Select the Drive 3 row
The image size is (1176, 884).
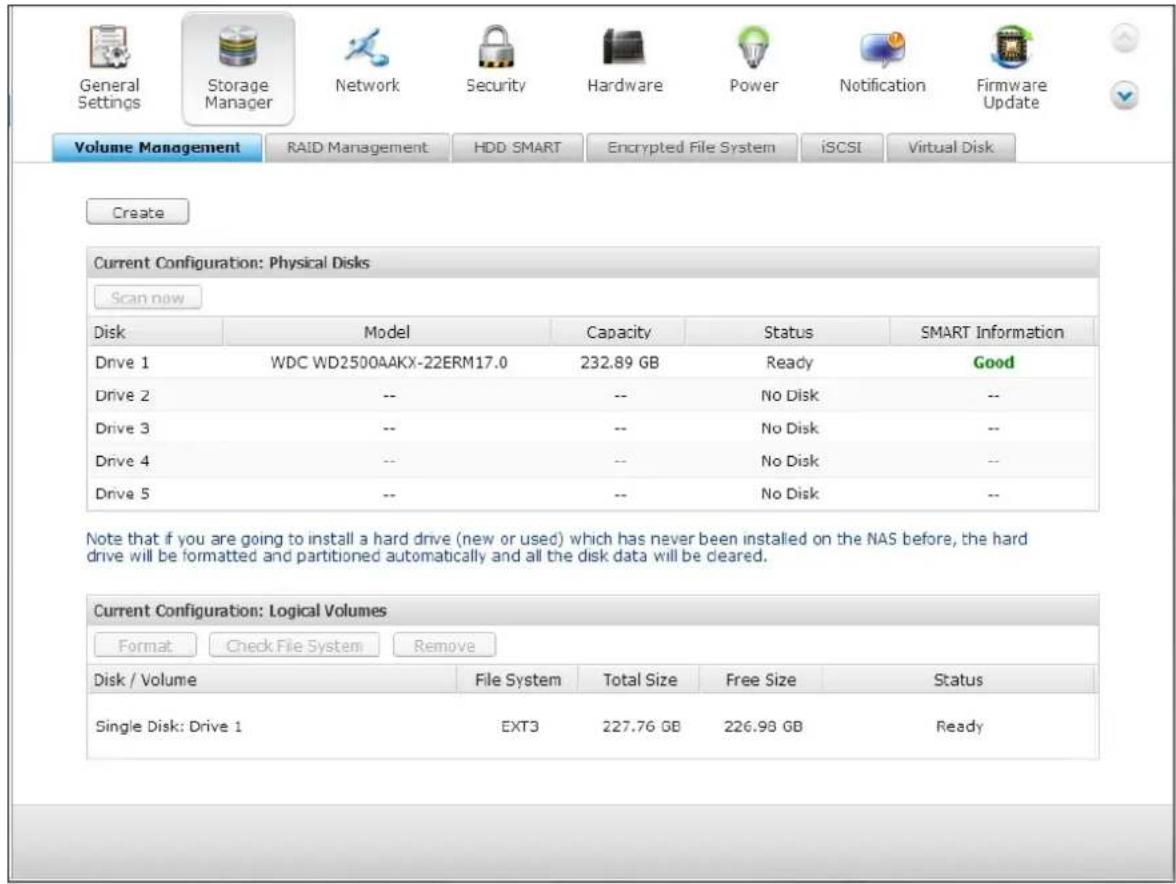[592, 428]
